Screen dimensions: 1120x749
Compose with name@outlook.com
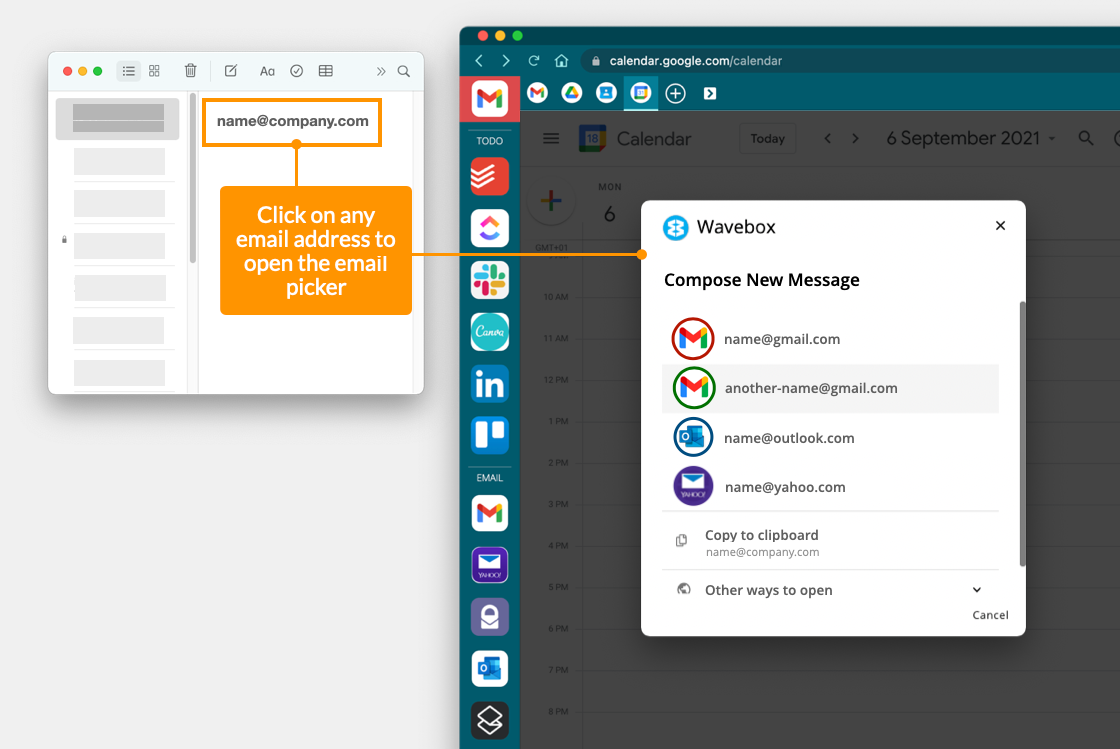pos(830,438)
